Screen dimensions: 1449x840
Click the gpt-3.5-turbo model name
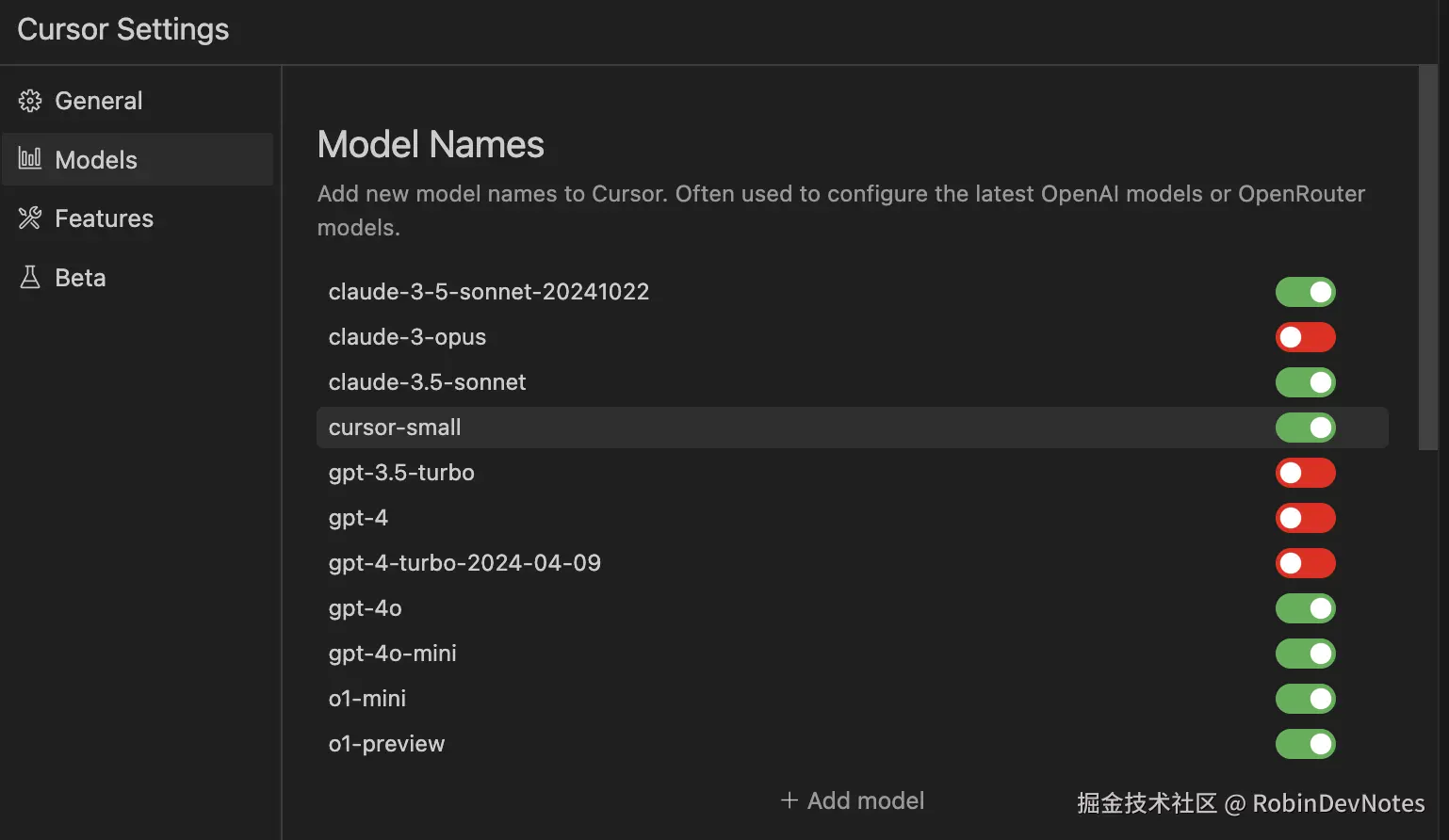(401, 473)
